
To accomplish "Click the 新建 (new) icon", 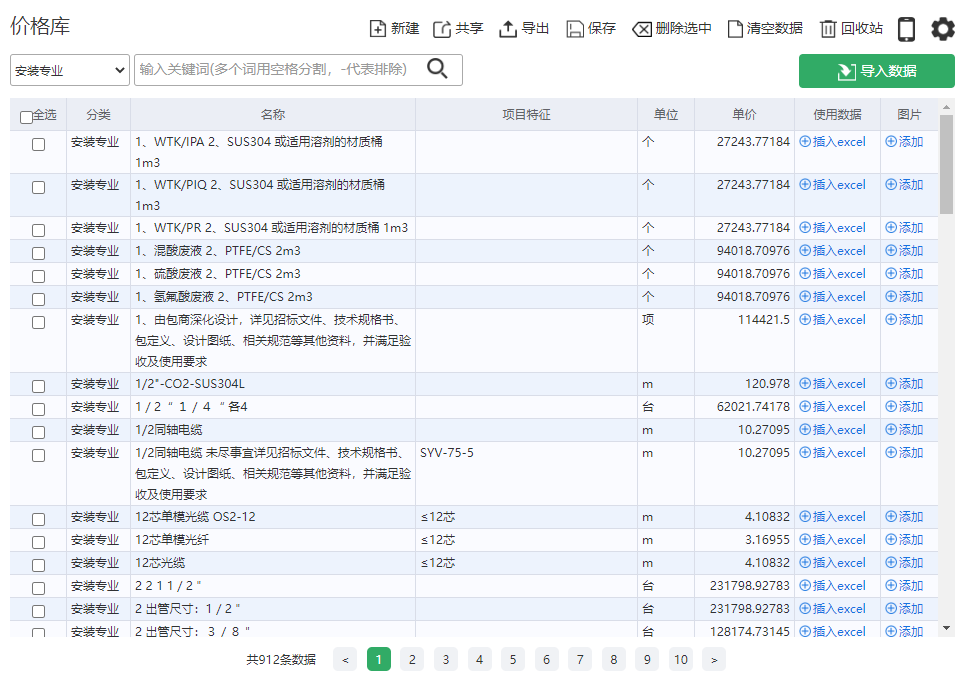I will coord(378,29).
